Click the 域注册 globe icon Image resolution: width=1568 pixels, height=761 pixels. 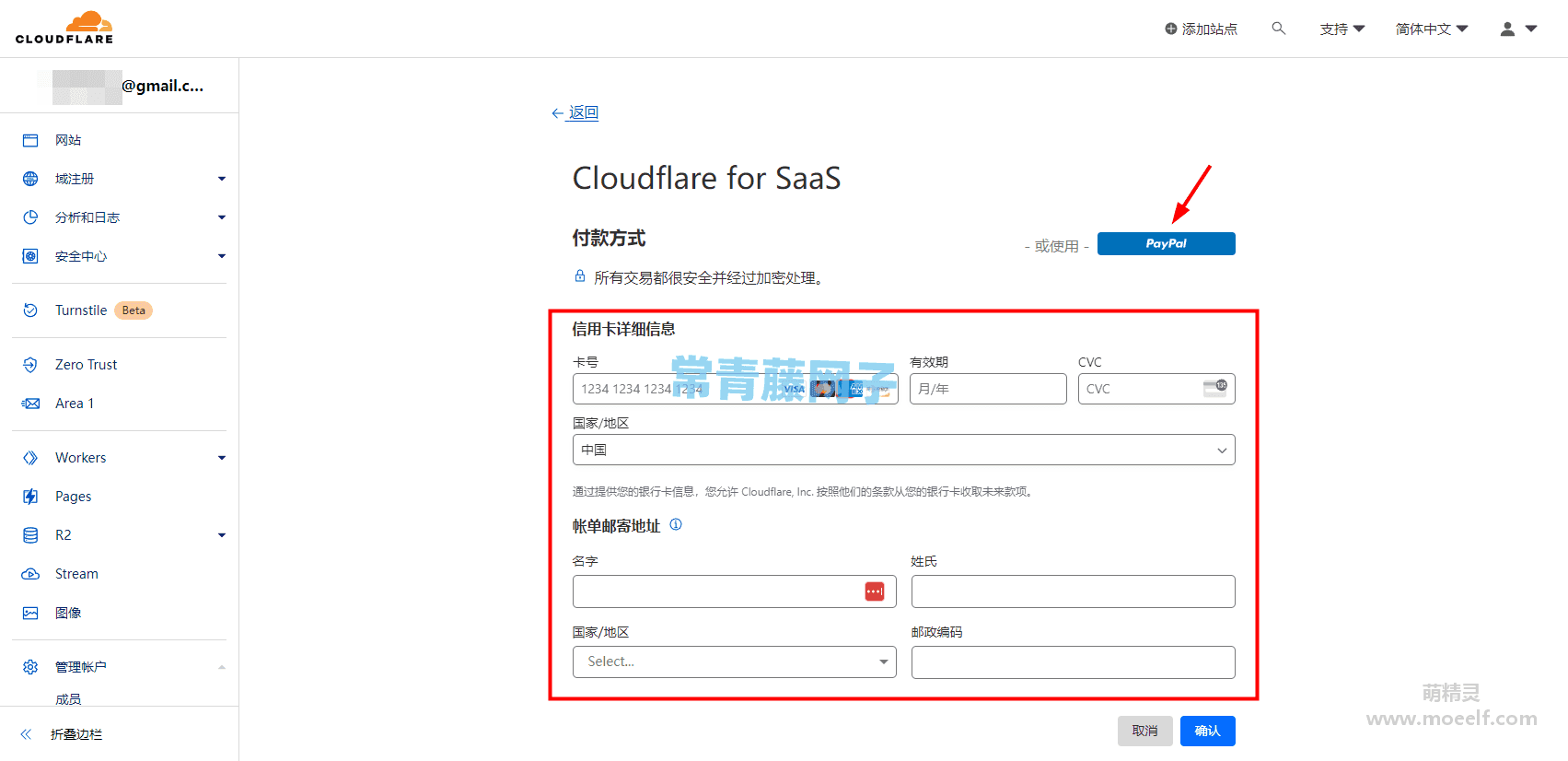point(30,179)
